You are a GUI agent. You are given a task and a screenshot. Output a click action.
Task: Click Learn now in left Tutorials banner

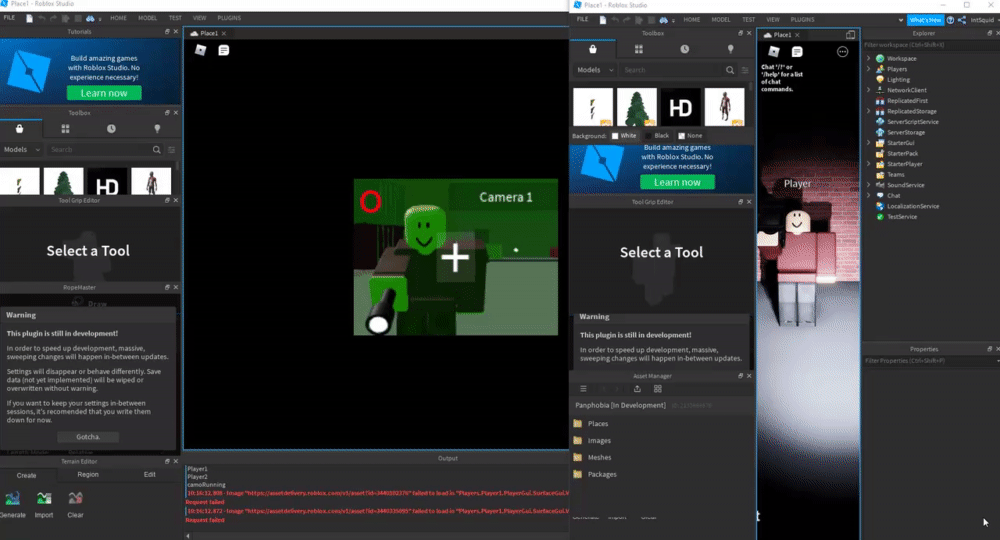click(104, 93)
